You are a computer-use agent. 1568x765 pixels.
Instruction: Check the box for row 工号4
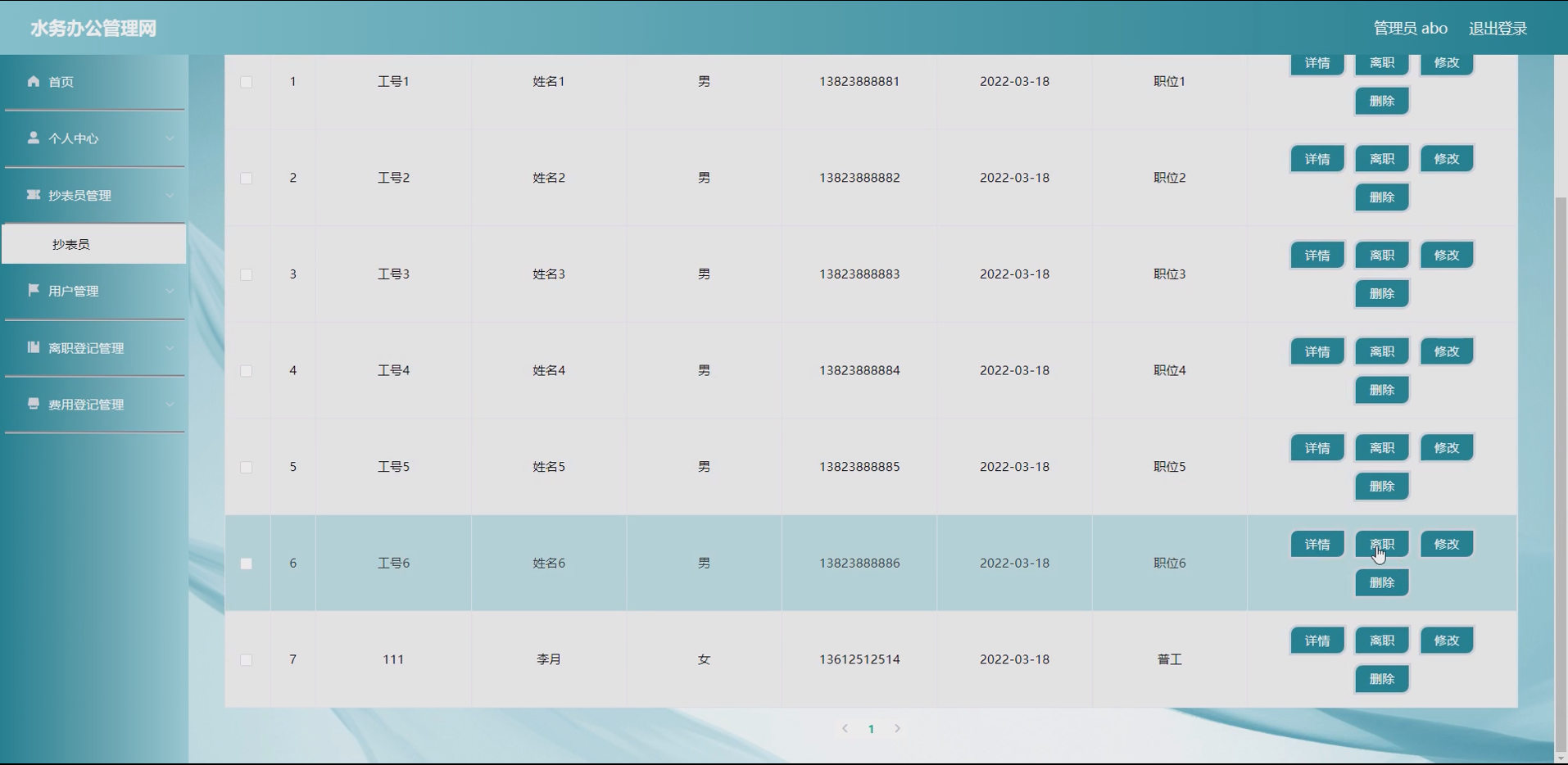pos(247,371)
